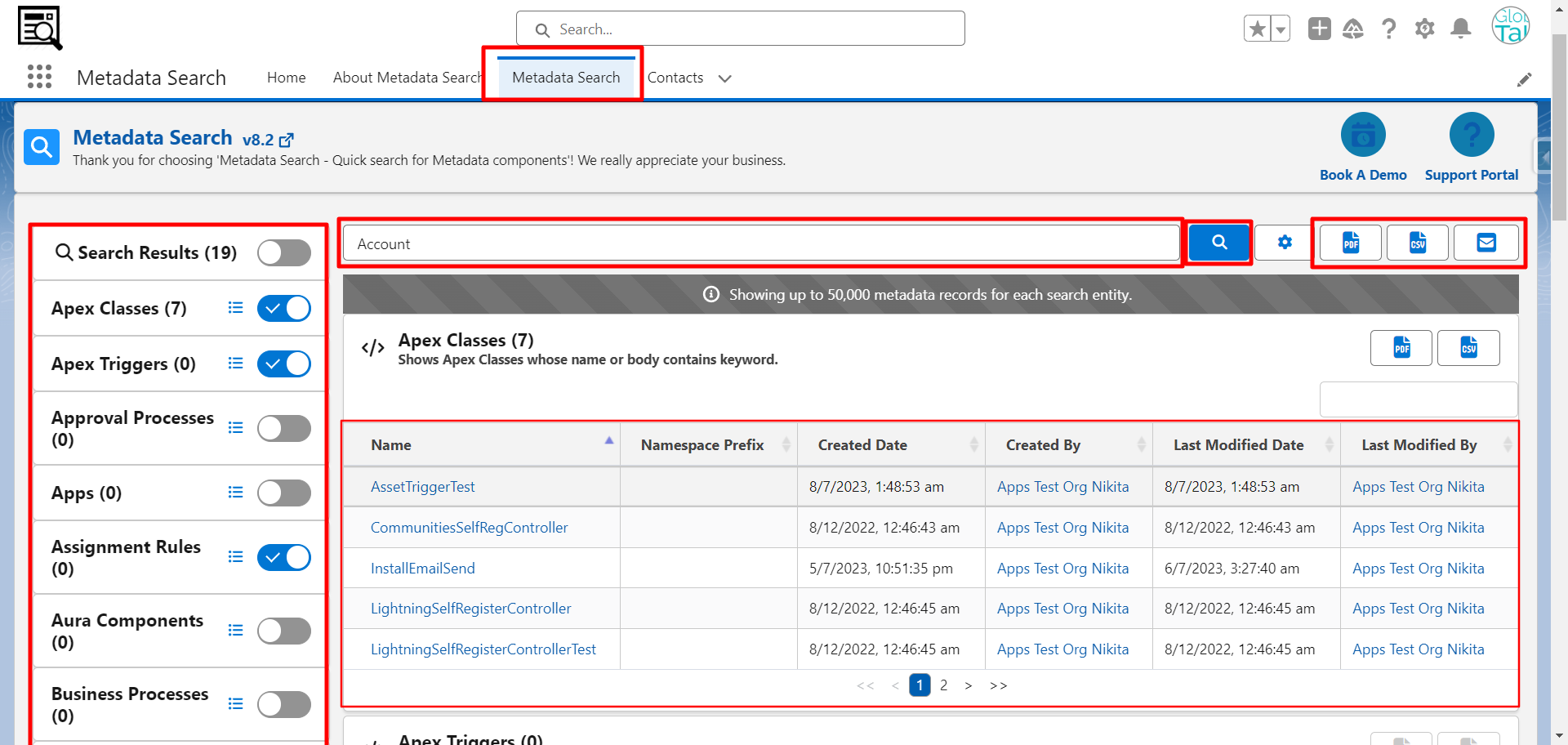Enable the Approval Processes toggle
This screenshot has height=745, width=1568.
(x=284, y=428)
